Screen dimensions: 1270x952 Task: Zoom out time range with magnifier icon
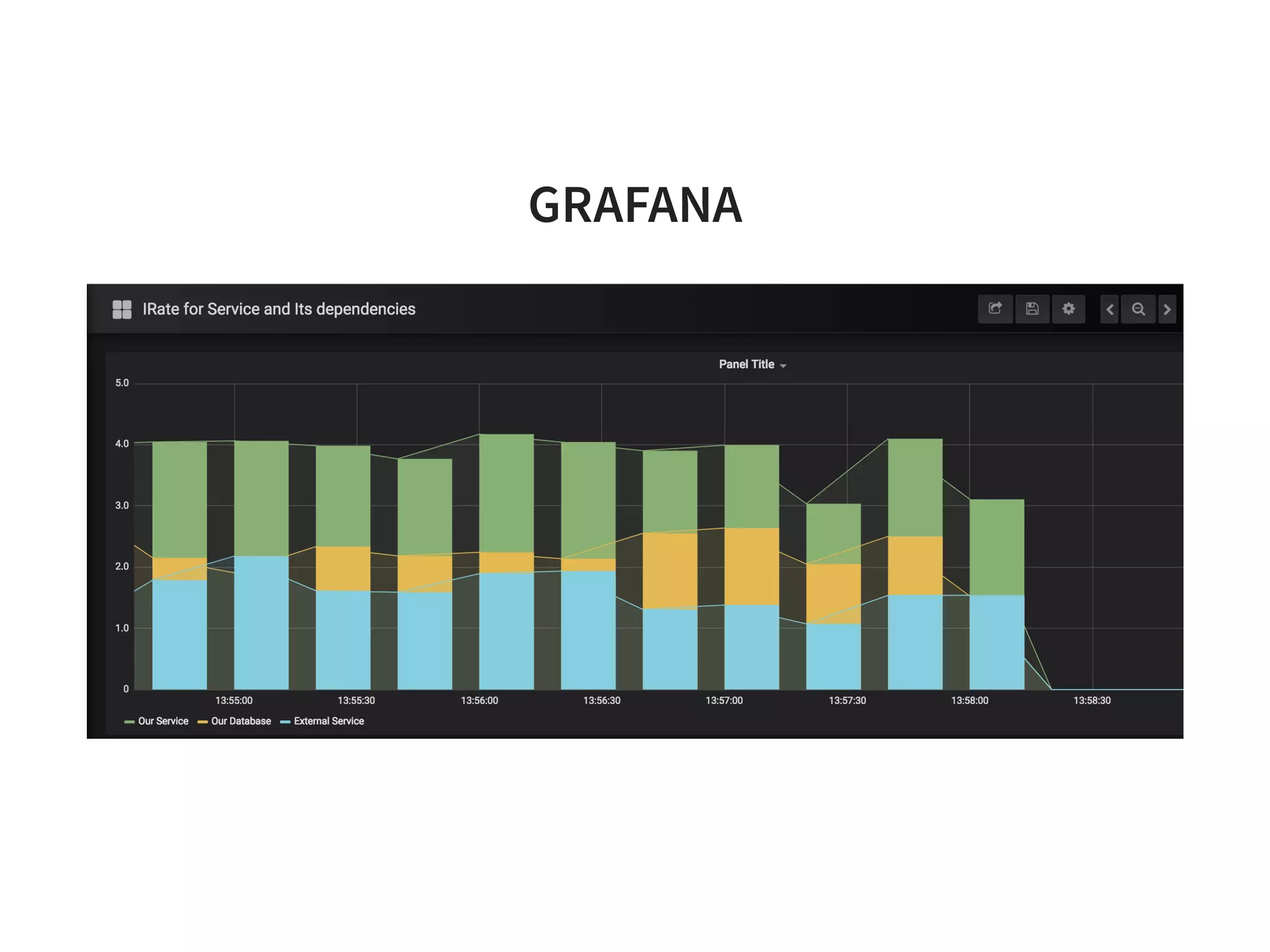tap(1139, 309)
